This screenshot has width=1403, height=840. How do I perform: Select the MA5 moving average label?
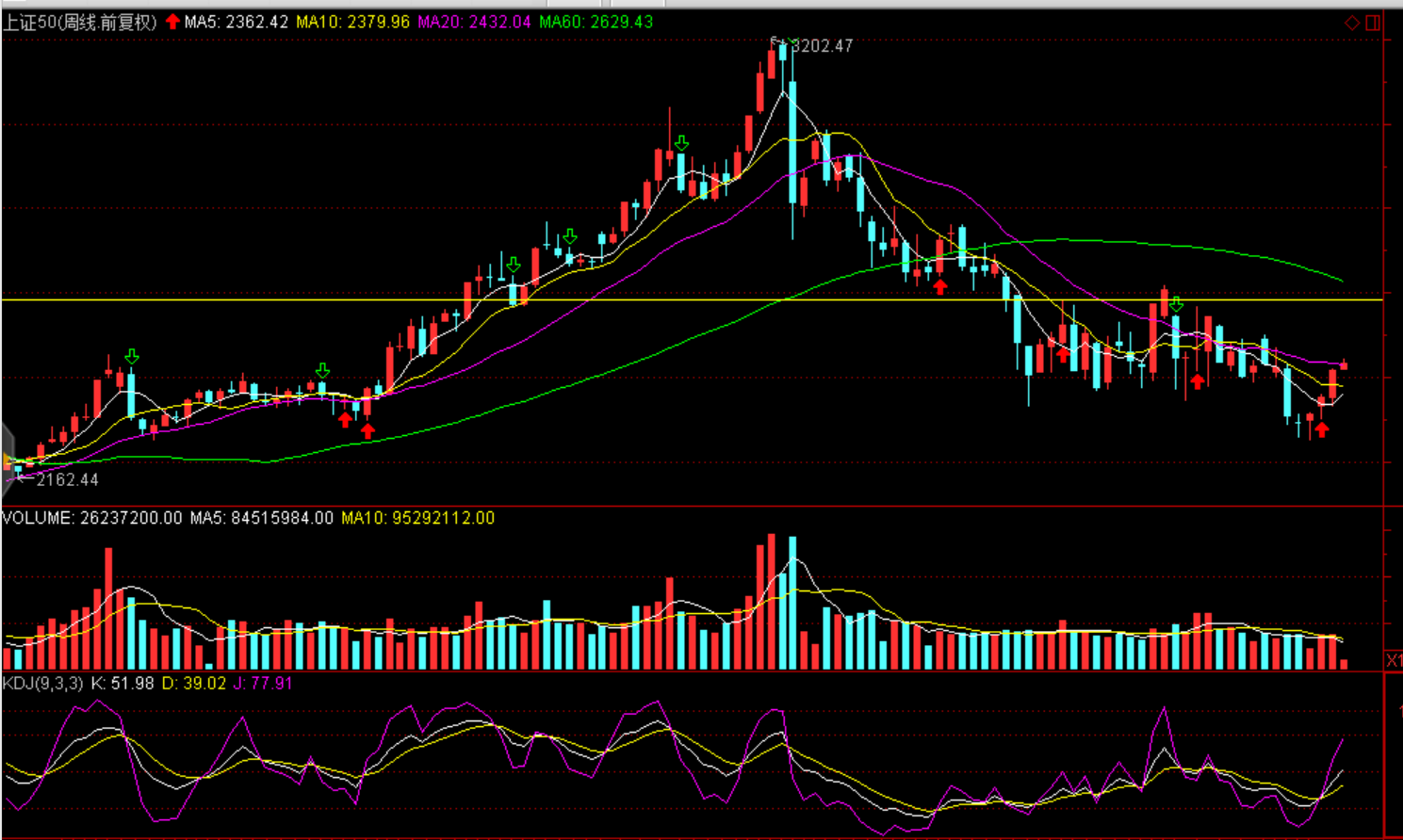coord(236,22)
